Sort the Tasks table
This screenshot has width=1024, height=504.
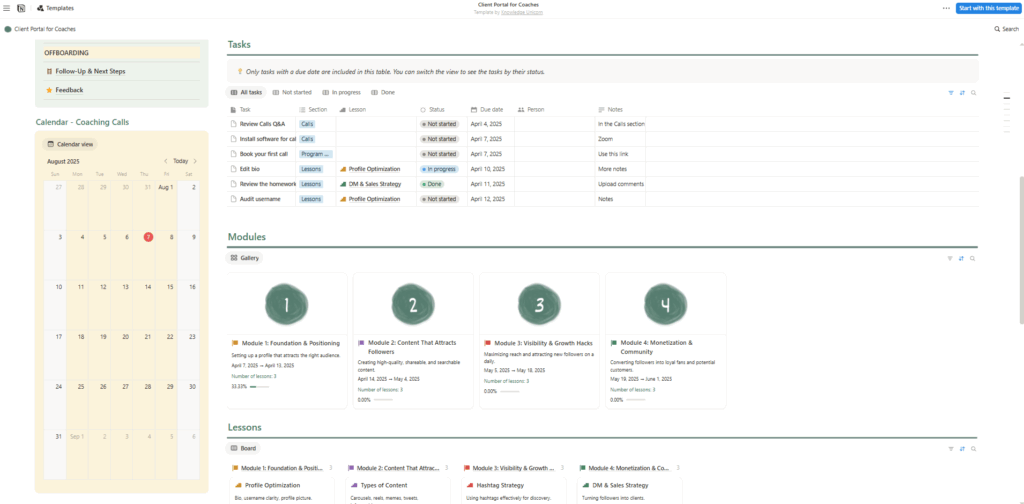click(x=962, y=93)
